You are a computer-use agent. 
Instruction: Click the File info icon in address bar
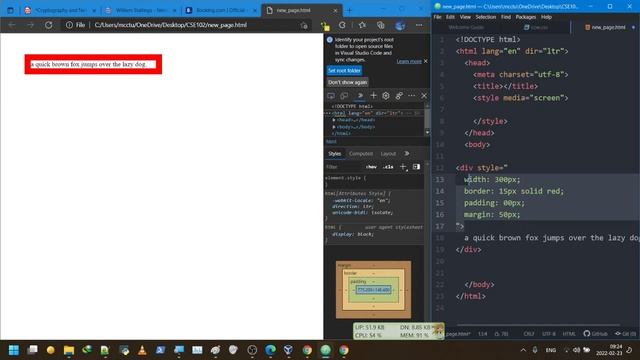(x=69, y=25)
